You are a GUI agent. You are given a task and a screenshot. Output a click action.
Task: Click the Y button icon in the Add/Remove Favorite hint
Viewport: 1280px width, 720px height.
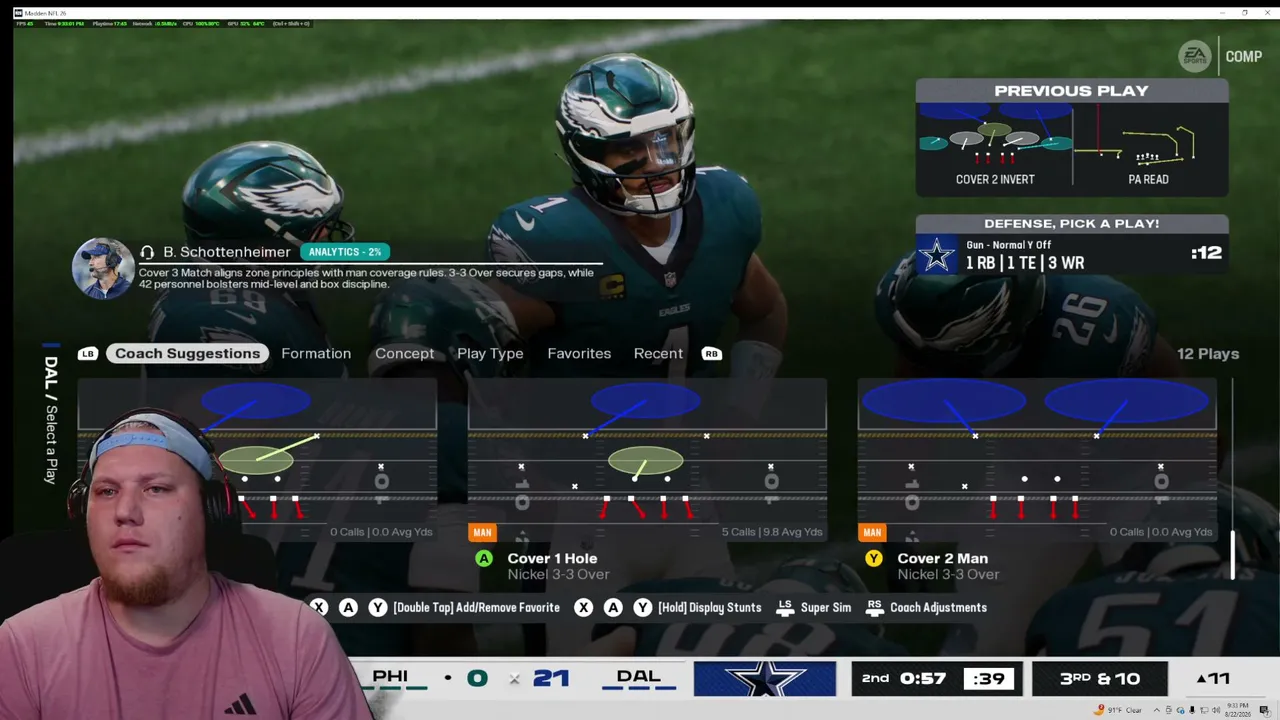[x=377, y=608]
